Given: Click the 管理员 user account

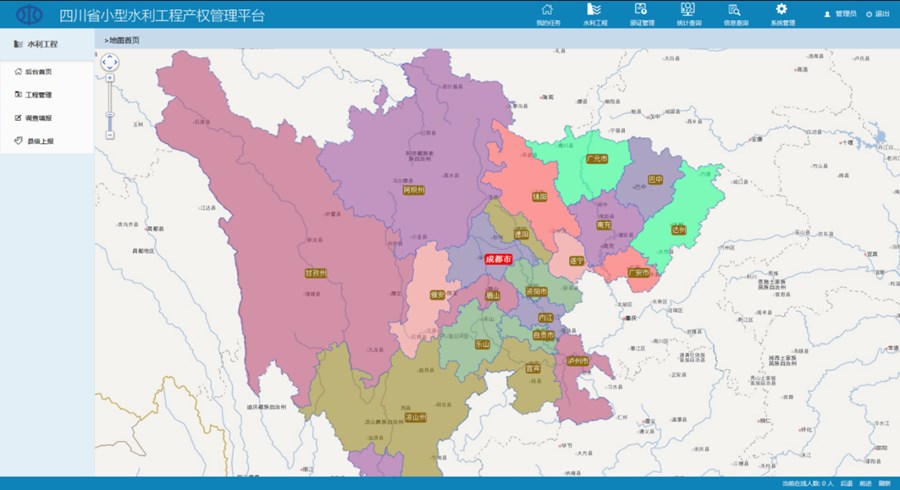Looking at the screenshot, I should tap(840, 14).
